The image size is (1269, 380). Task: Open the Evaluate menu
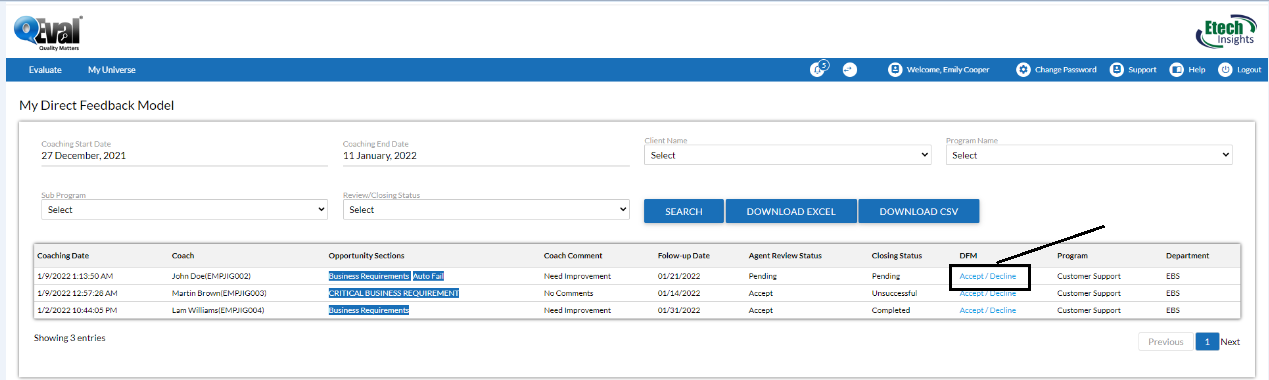tap(45, 70)
